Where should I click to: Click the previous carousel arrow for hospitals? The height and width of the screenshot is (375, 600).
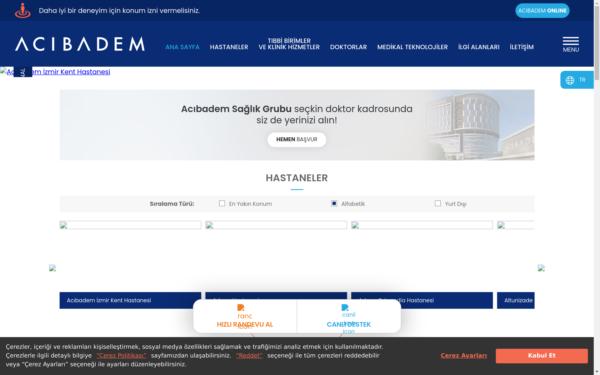pyautogui.click(x=52, y=268)
